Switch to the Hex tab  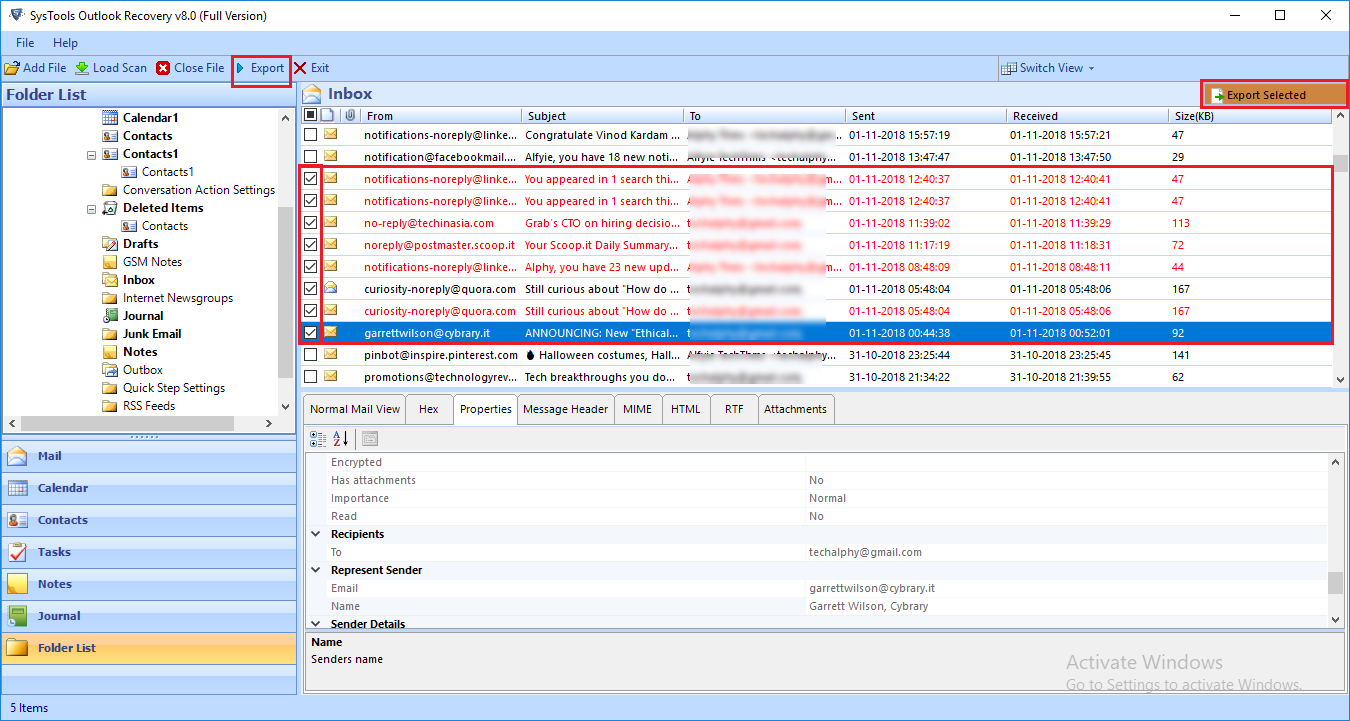[429, 409]
